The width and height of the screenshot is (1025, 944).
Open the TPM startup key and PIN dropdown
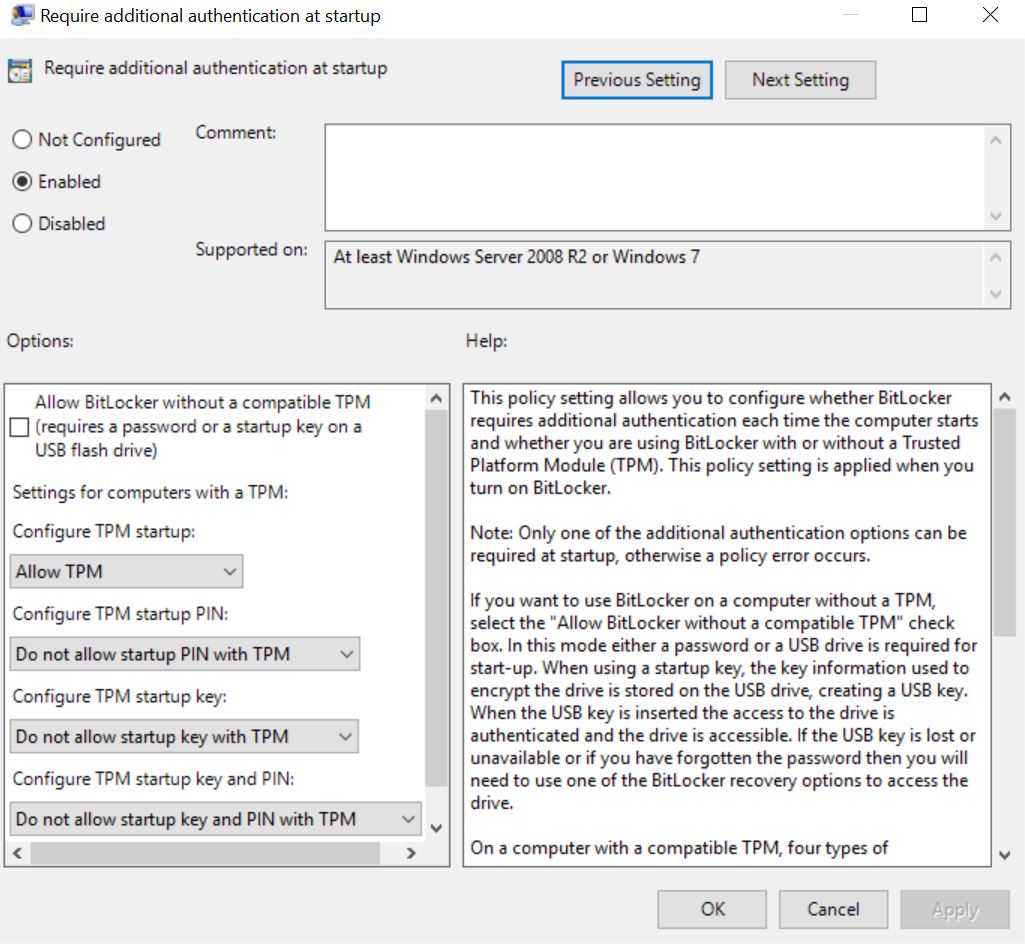tap(215, 818)
